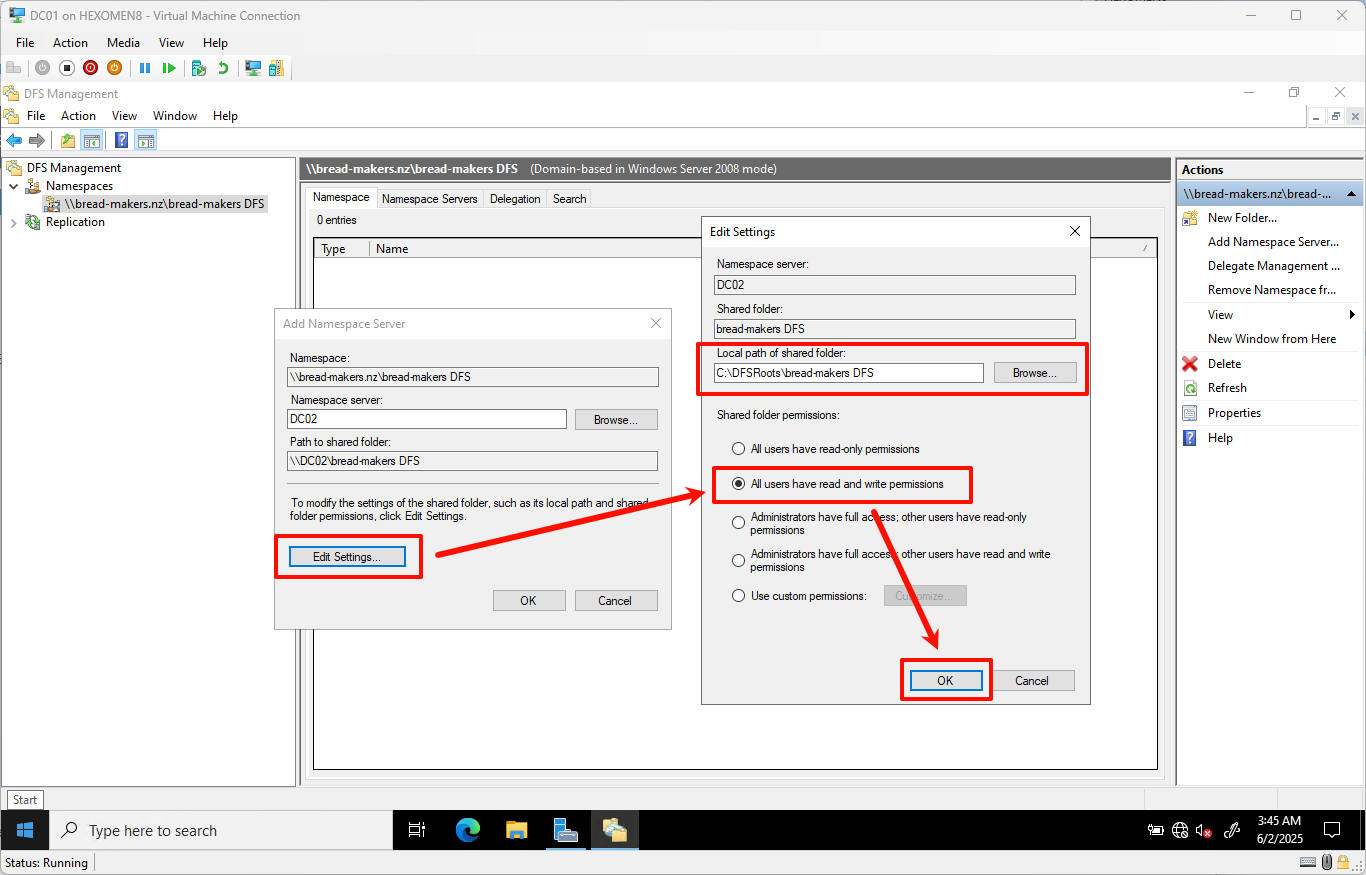This screenshot has width=1366, height=875.
Task: Click the Up One Level folder icon
Action: (68, 140)
